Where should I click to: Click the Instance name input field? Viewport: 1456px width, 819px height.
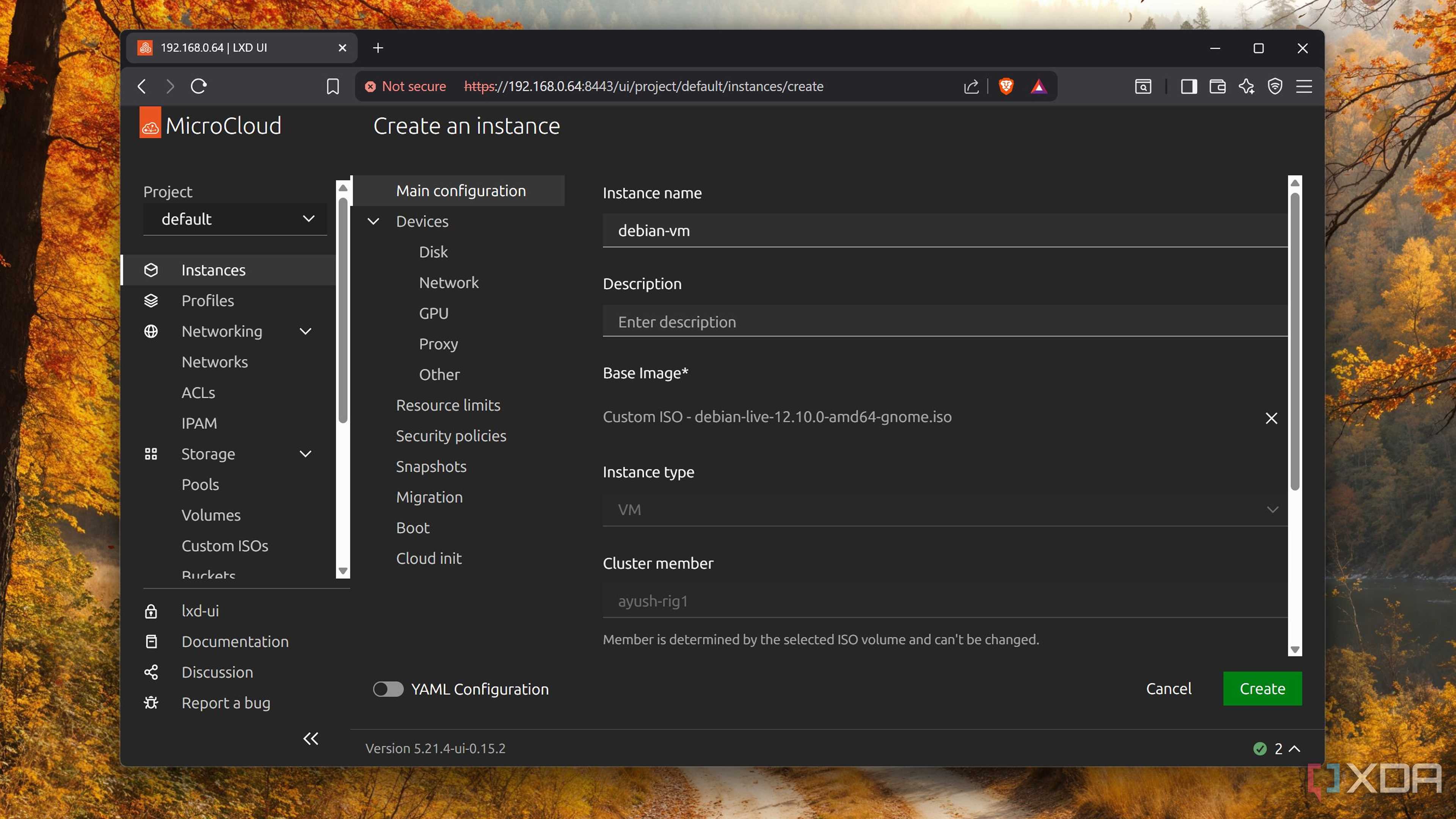pyautogui.click(x=945, y=231)
